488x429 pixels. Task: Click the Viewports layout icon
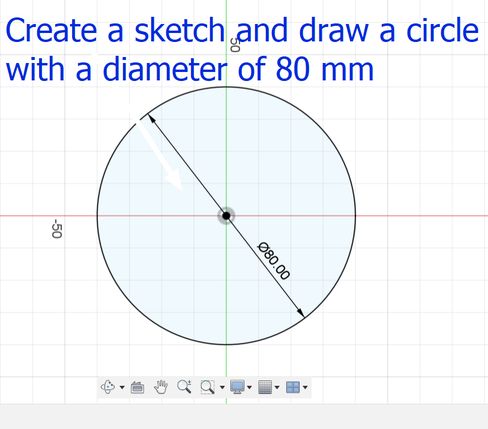pyautogui.click(x=293, y=387)
